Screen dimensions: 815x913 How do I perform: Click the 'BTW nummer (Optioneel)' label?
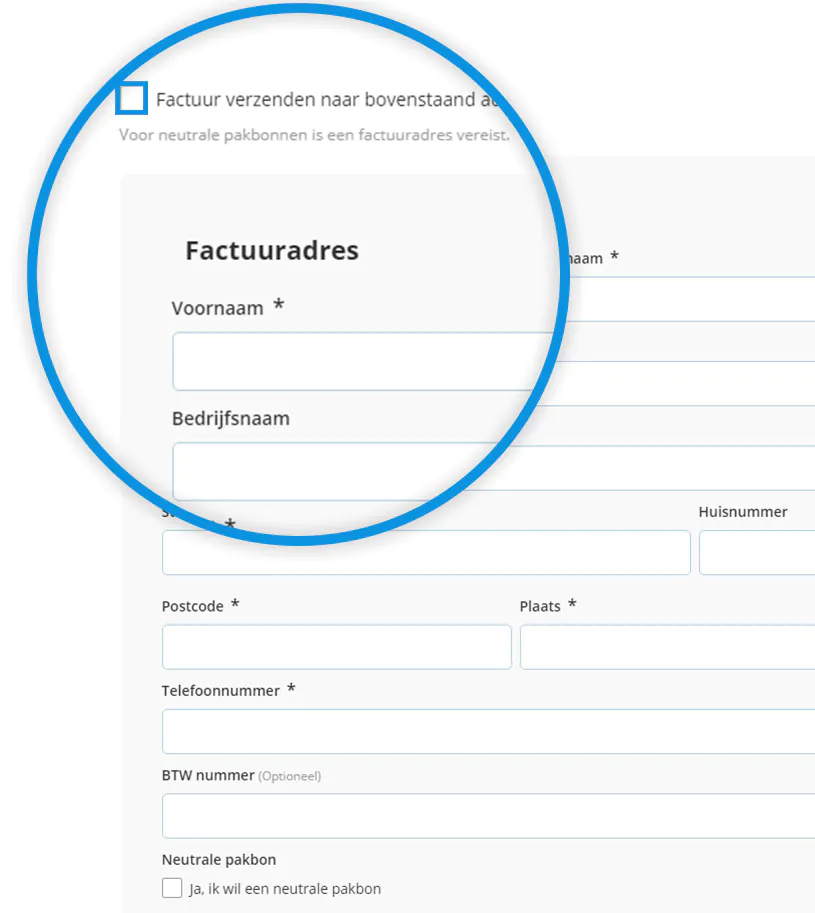(x=241, y=775)
